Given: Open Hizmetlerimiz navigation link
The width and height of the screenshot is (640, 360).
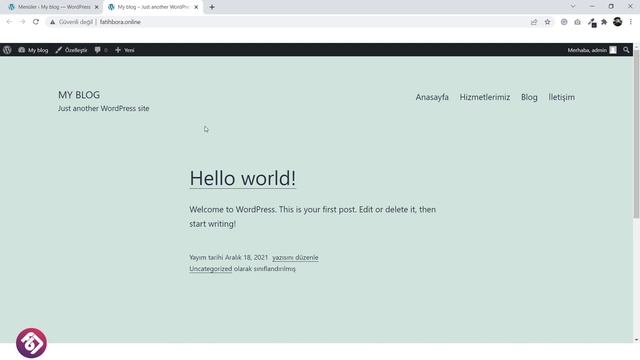Looking at the screenshot, I should coord(484,97).
